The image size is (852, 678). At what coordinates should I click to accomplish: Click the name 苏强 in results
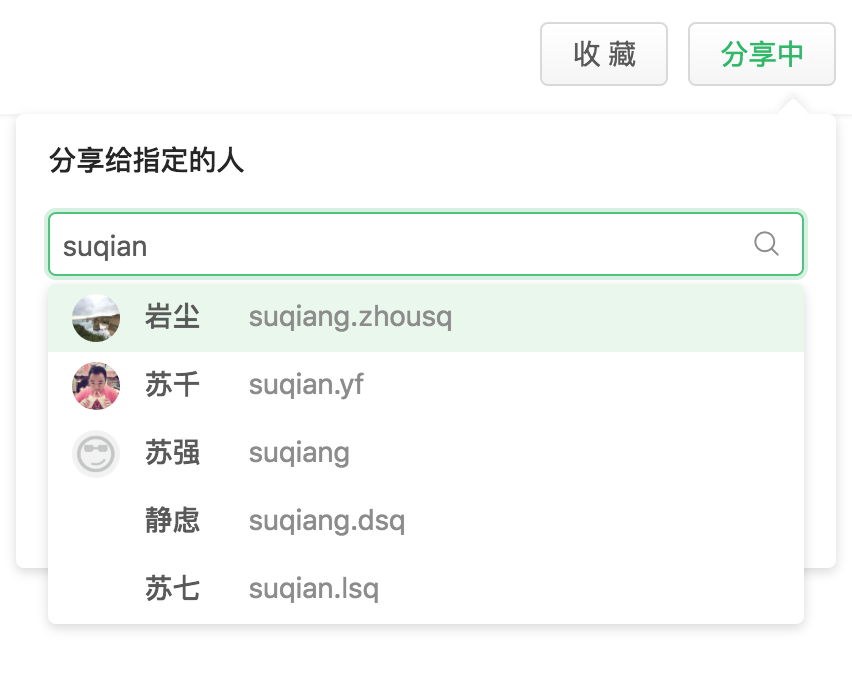pyautogui.click(x=173, y=453)
